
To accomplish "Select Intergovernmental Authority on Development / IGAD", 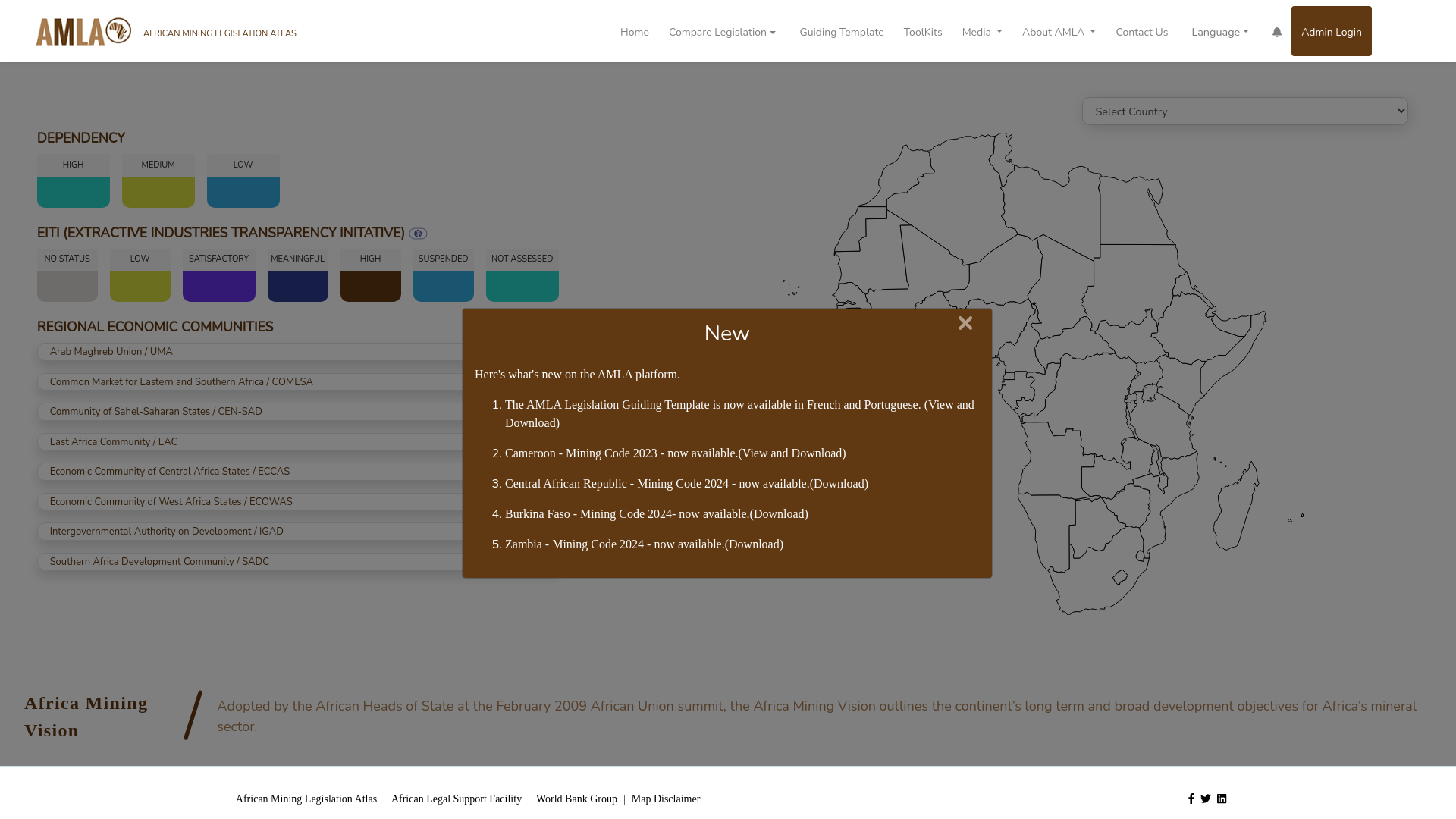I will 250,532.
